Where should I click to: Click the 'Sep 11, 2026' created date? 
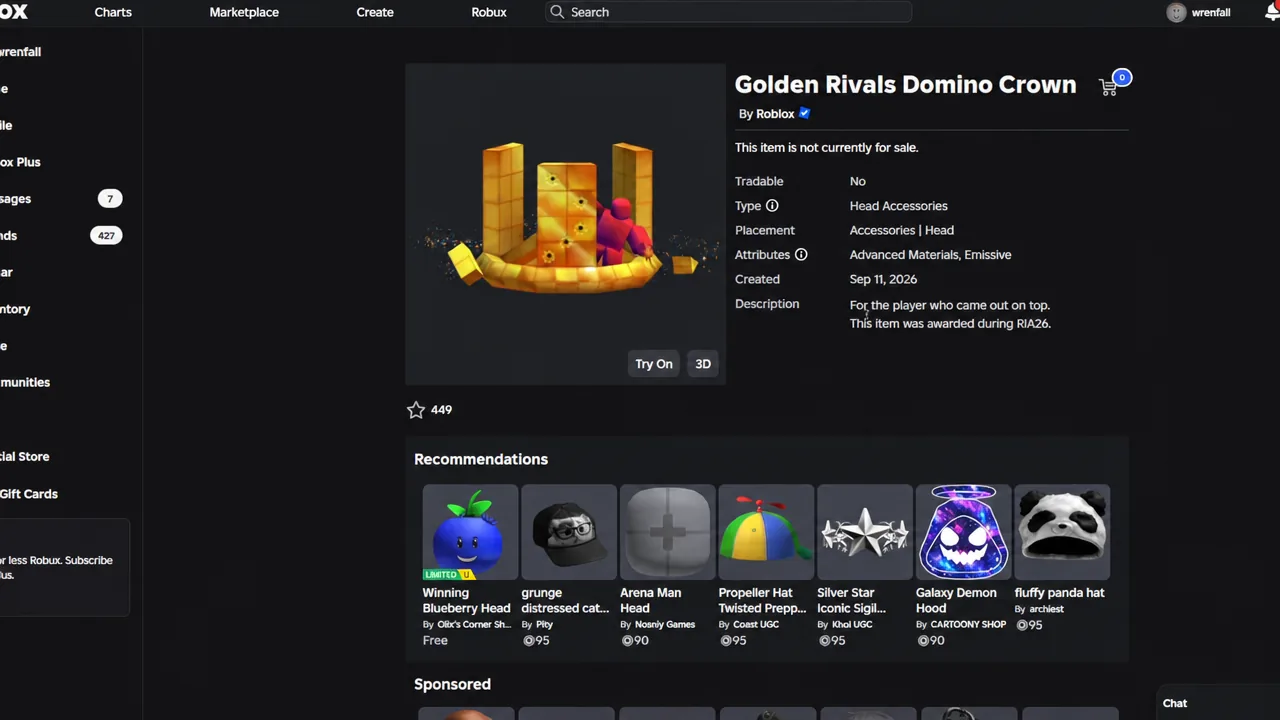pos(883,279)
